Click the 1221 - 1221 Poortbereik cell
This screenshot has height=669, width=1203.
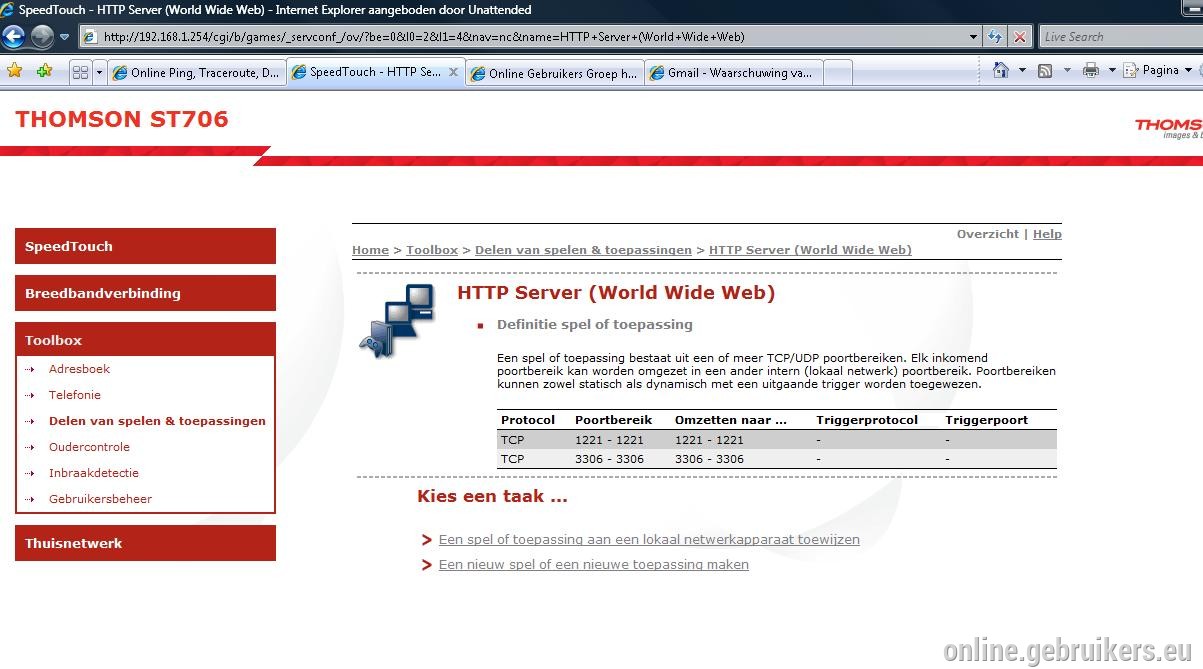click(609, 440)
